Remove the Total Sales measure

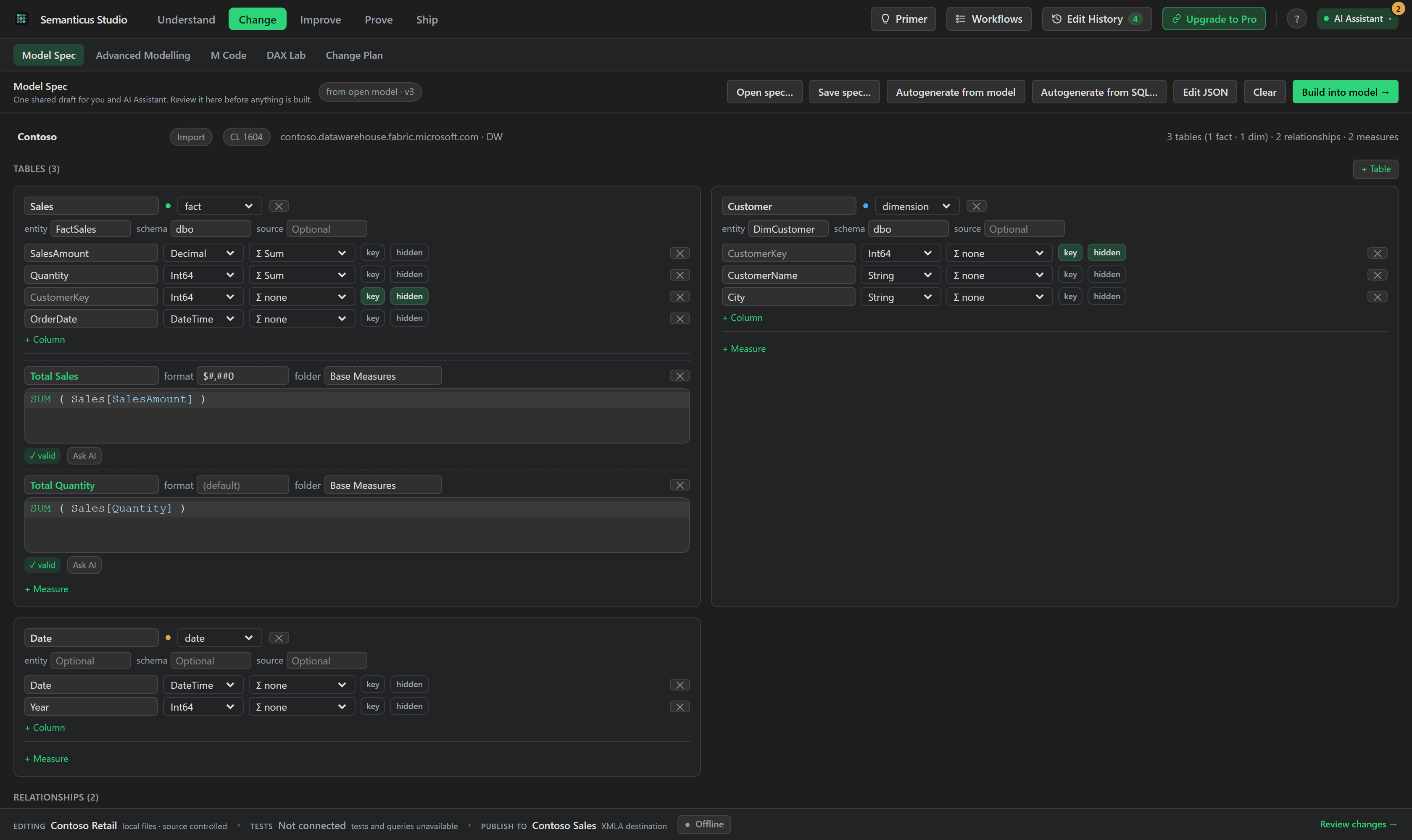click(680, 376)
